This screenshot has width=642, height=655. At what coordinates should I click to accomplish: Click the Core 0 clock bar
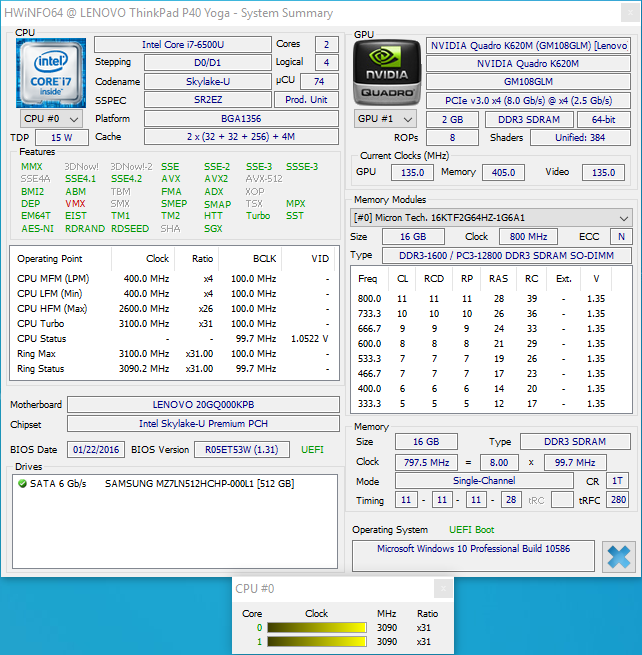[317, 627]
